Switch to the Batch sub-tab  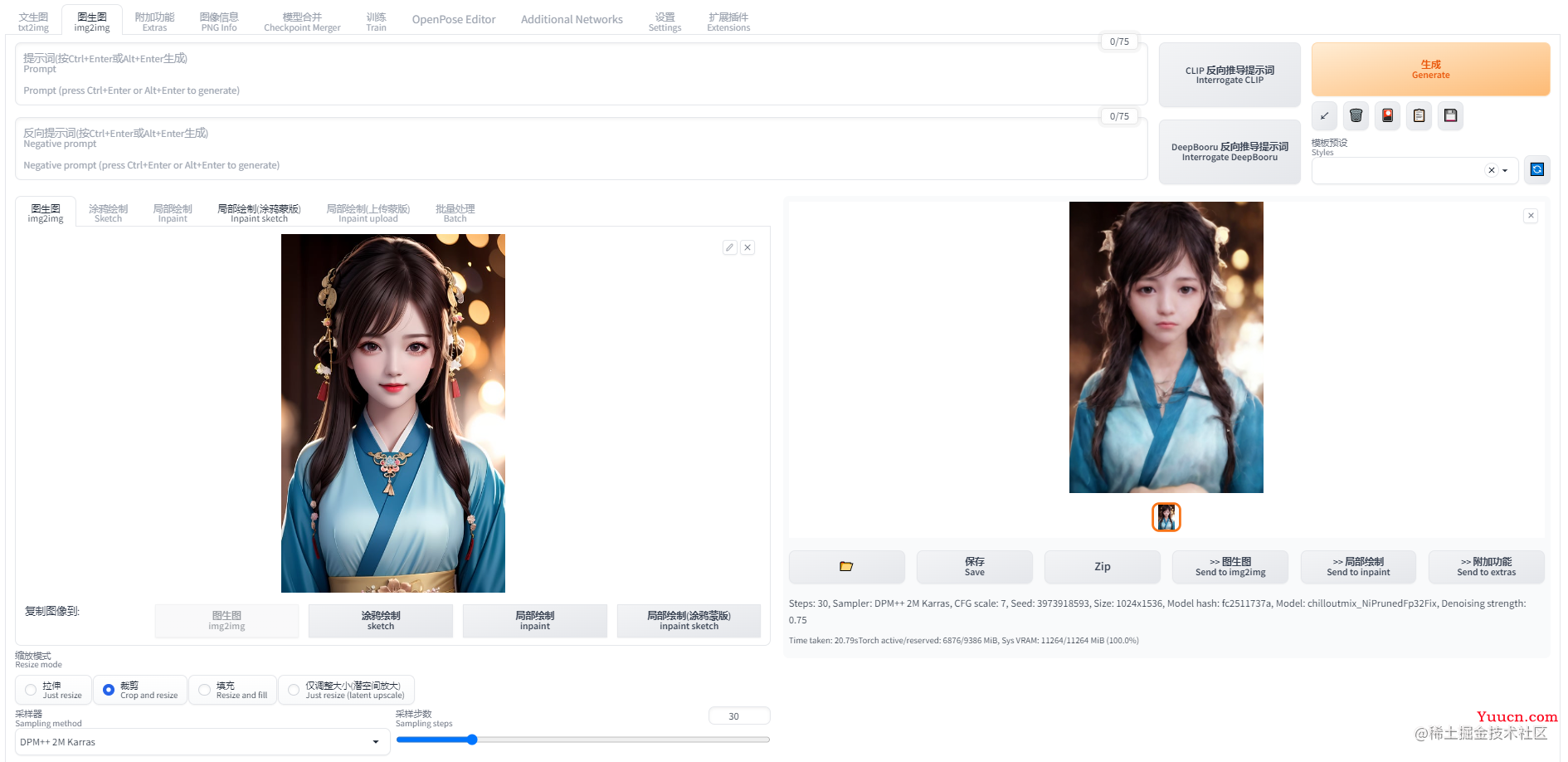pos(455,213)
